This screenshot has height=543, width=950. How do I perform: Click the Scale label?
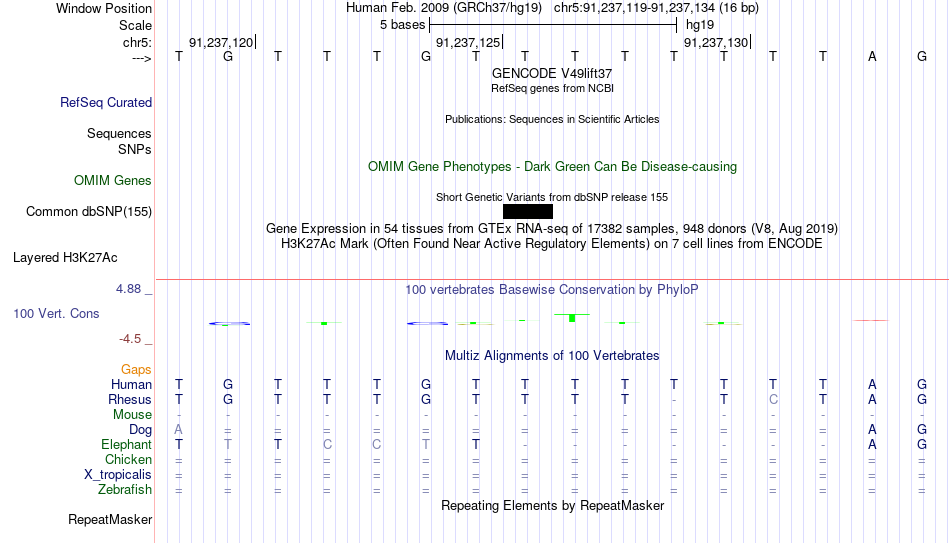click(136, 25)
